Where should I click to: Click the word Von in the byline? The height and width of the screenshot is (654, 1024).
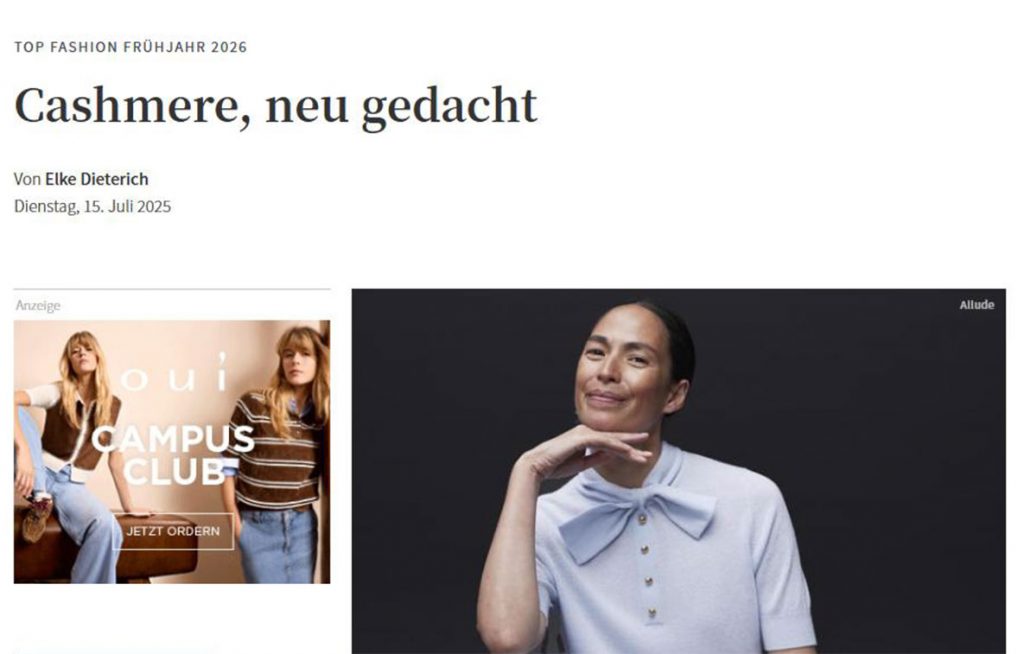click(x=27, y=179)
